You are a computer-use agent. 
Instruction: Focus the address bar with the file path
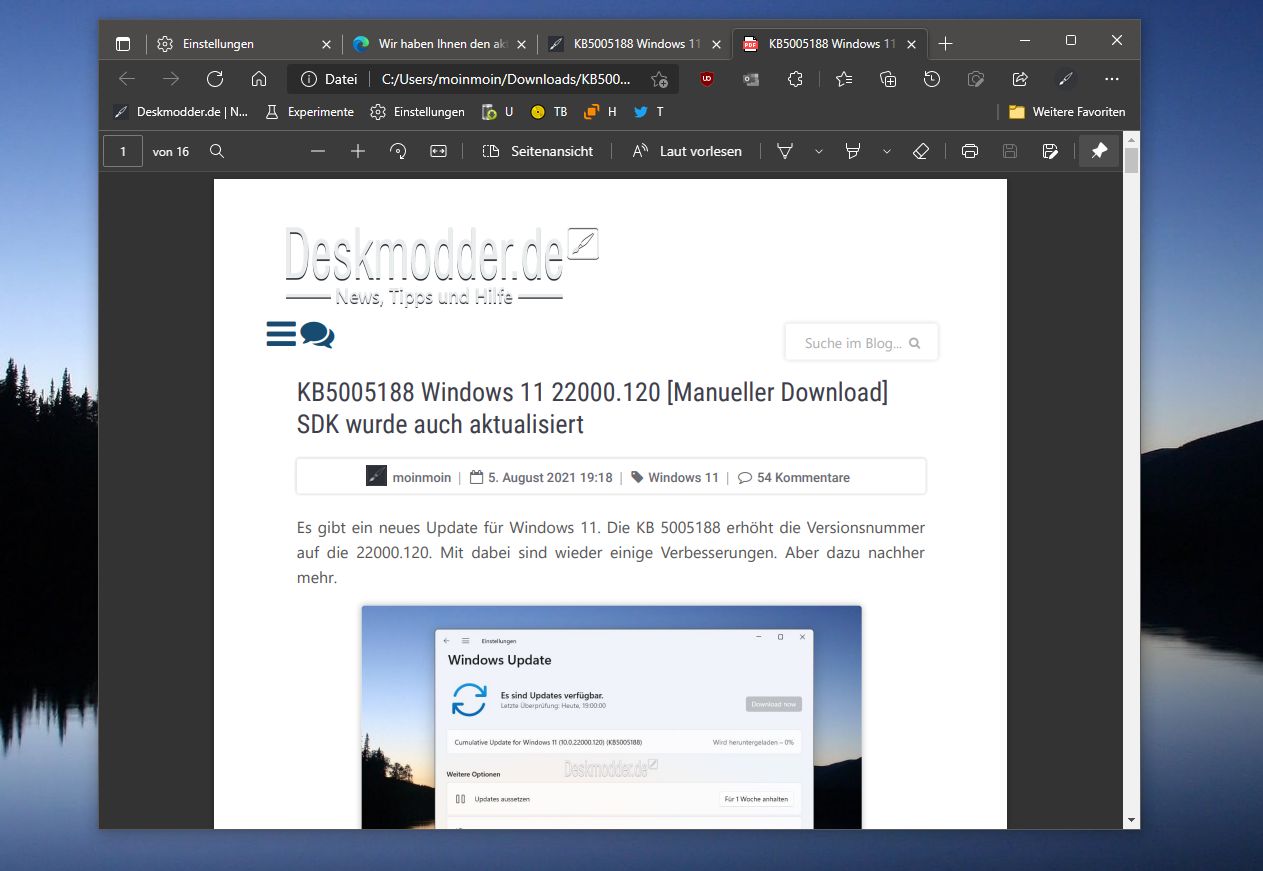(506, 79)
